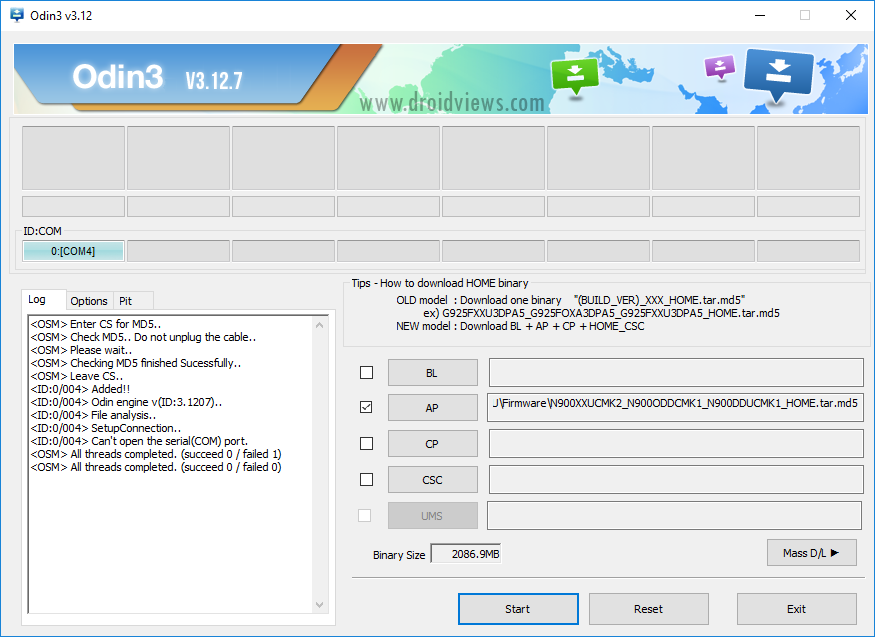875x637 pixels.
Task: Click the G925FXXU3DPA5 example tip line
Action: [602, 313]
